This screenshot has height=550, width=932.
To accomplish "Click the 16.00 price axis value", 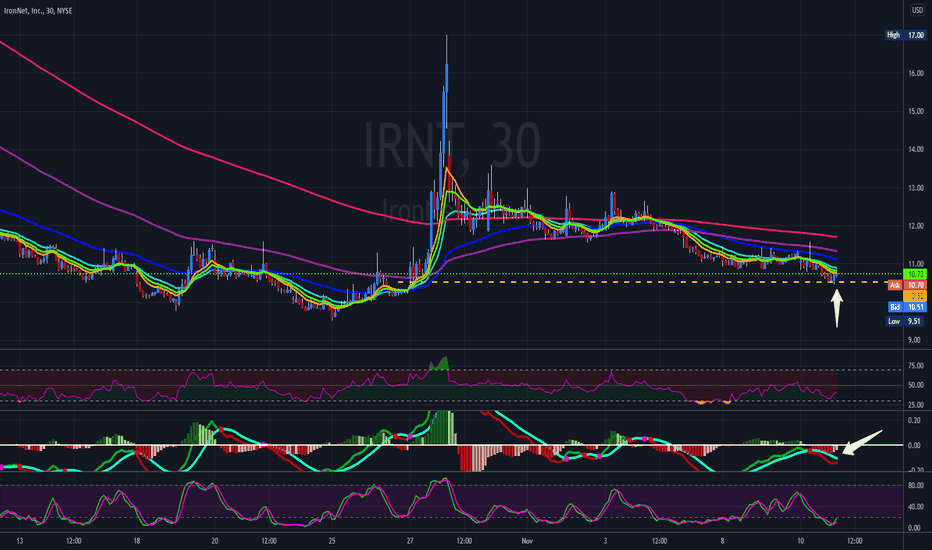I will [916, 73].
